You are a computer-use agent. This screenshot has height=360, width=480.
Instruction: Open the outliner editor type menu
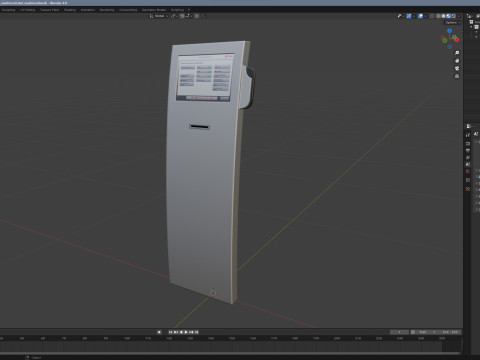pos(469,16)
